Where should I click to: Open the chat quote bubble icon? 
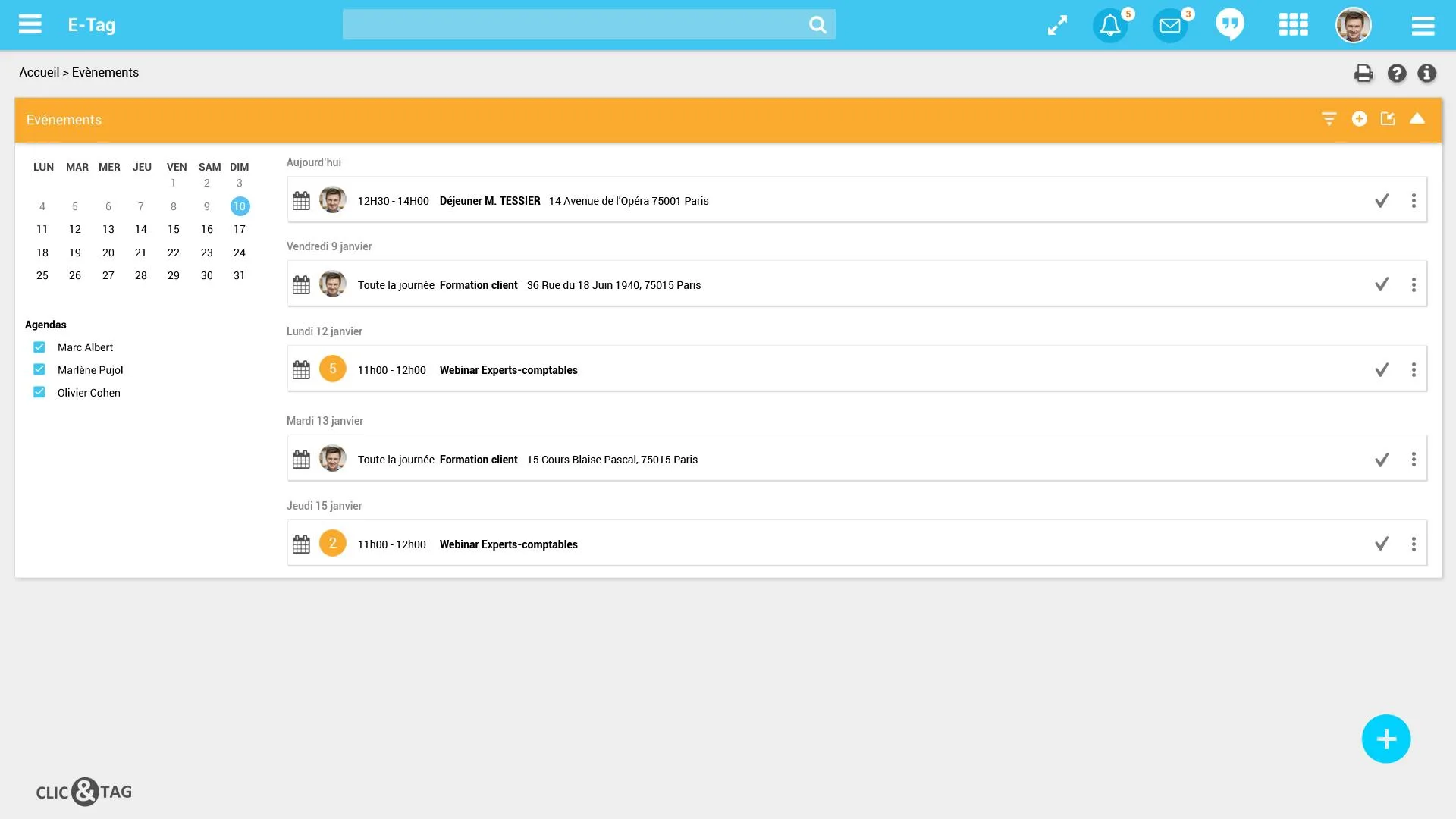tap(1230, 24)
